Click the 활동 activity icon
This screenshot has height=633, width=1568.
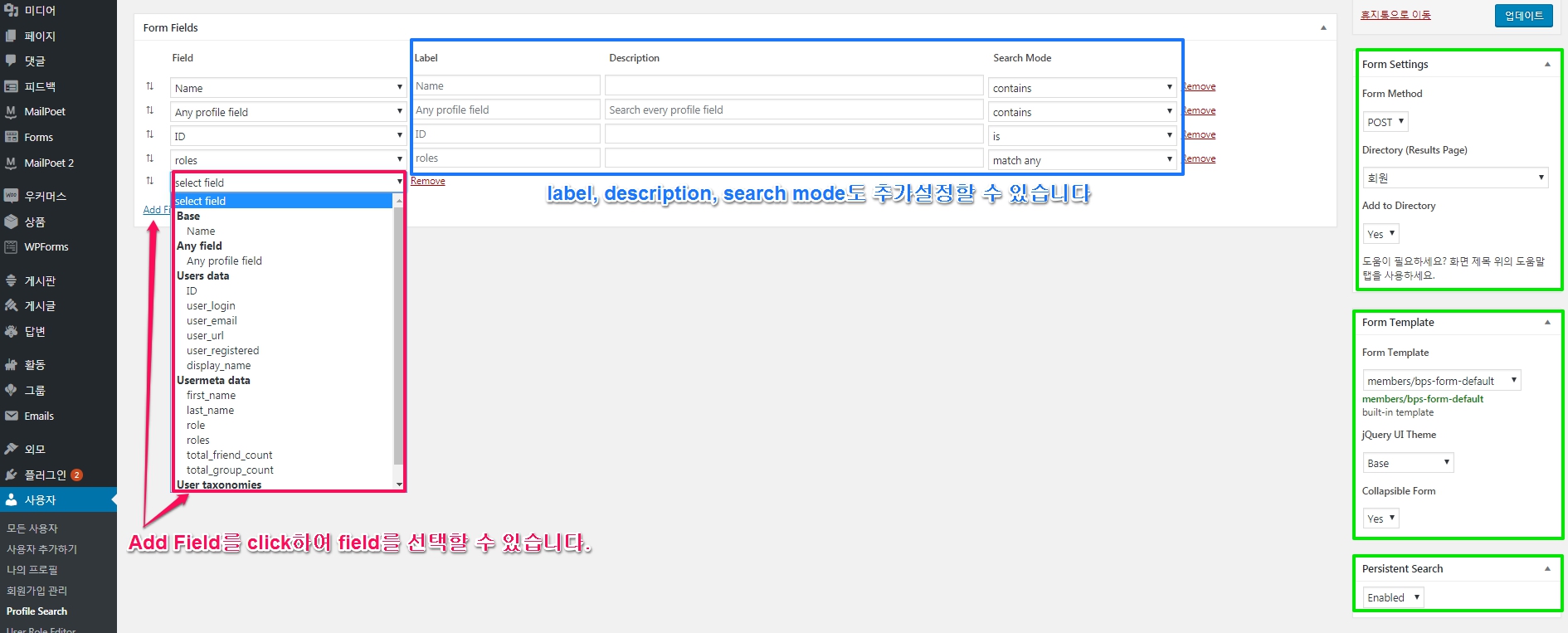click(11, 364)
